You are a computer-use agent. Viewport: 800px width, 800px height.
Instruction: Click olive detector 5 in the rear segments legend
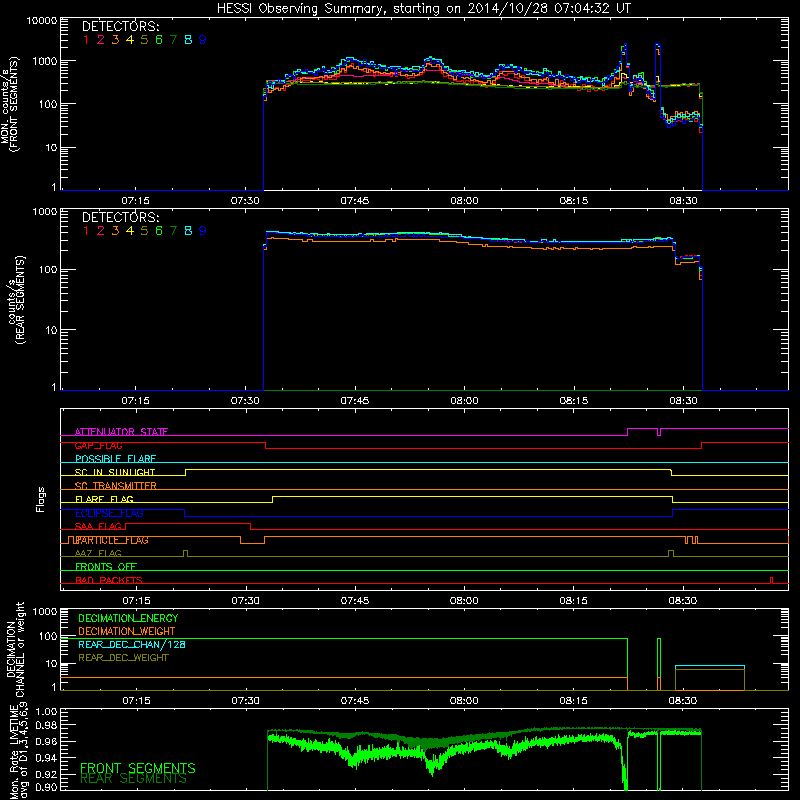(144, 231)
